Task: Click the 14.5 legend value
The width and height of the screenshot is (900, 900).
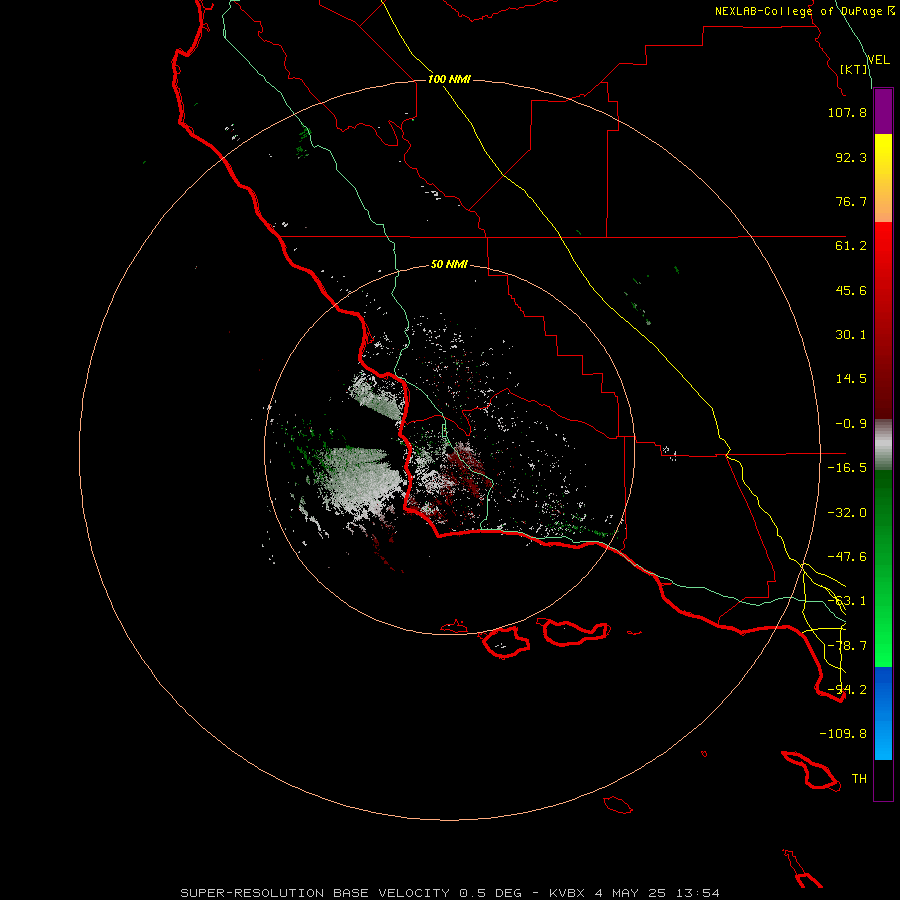Action: coord(851,379)
